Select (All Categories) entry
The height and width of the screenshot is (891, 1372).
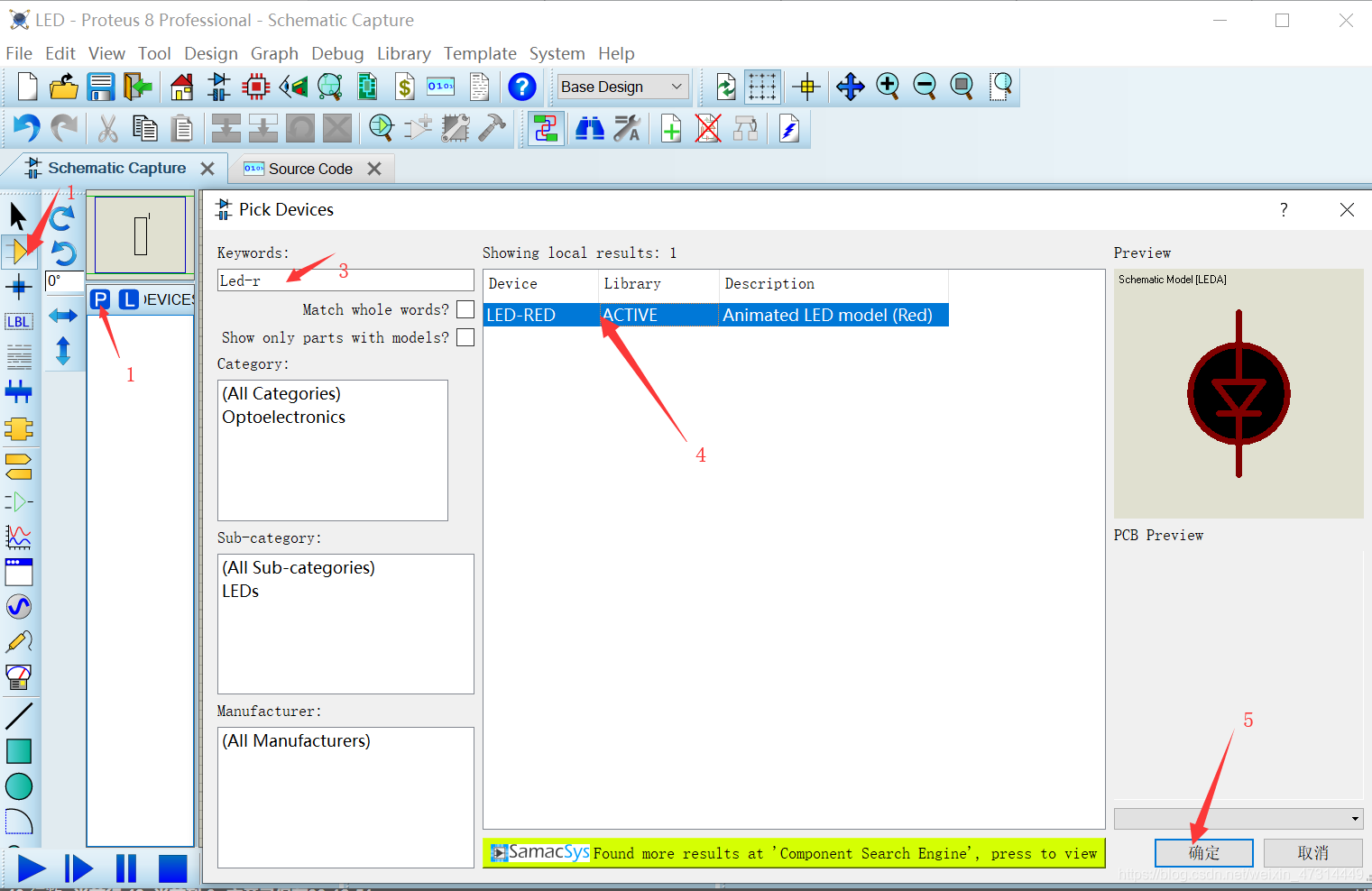281,393
